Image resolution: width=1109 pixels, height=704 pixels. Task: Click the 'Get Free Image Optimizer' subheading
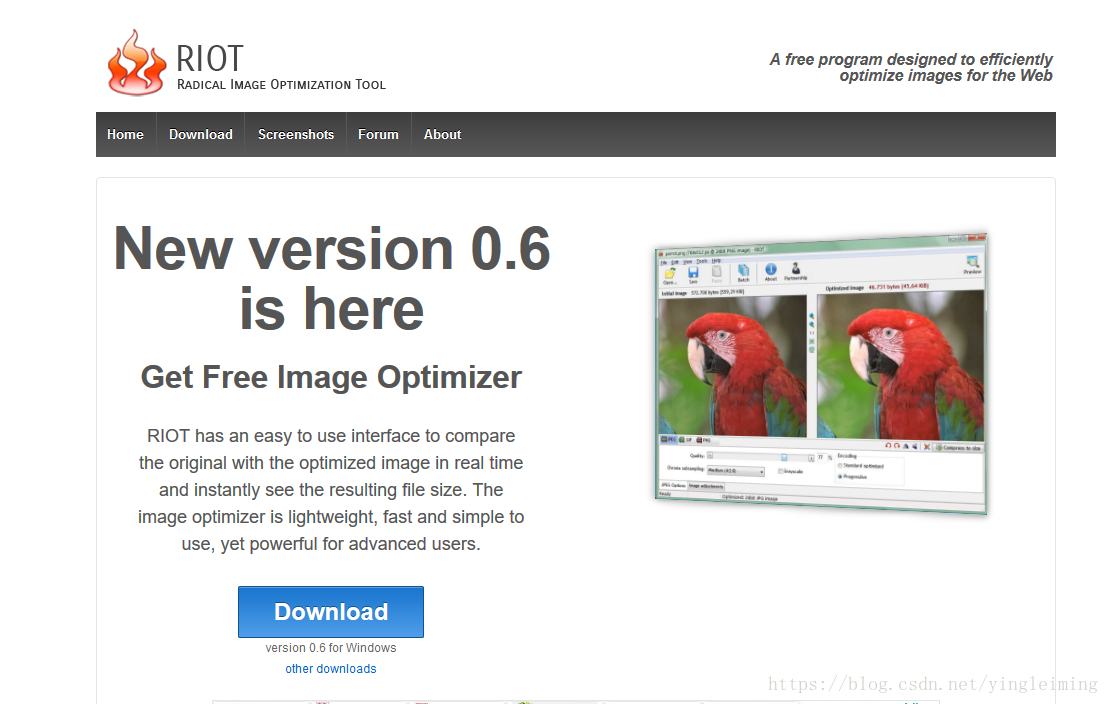point(331,377)
